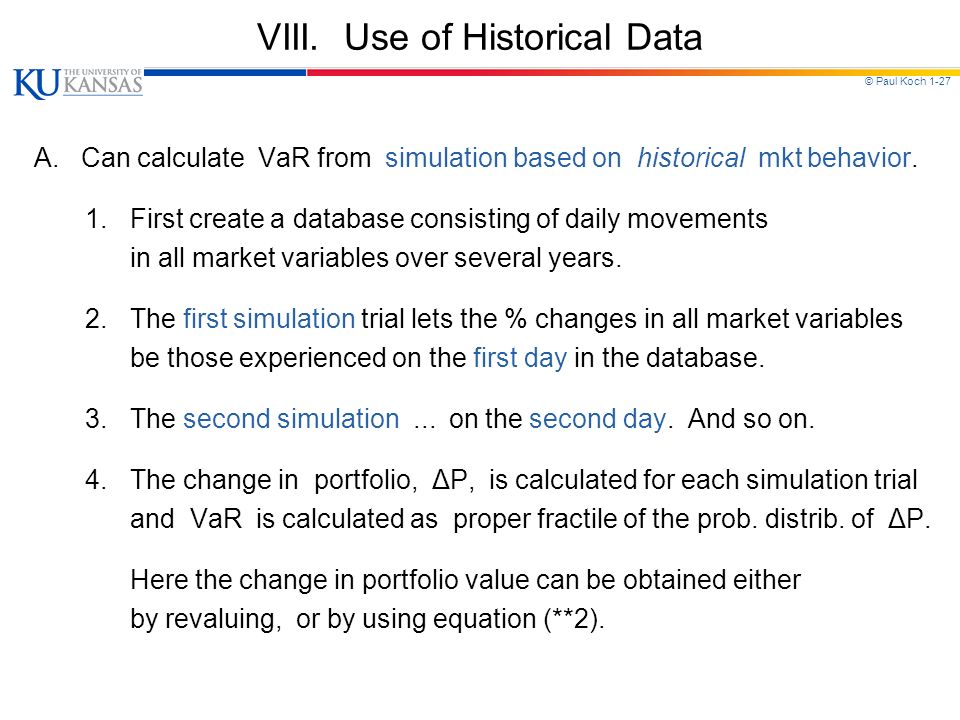Click the outline letter A. marker
This screenshot has height=720, width=960.
point(46,158)
